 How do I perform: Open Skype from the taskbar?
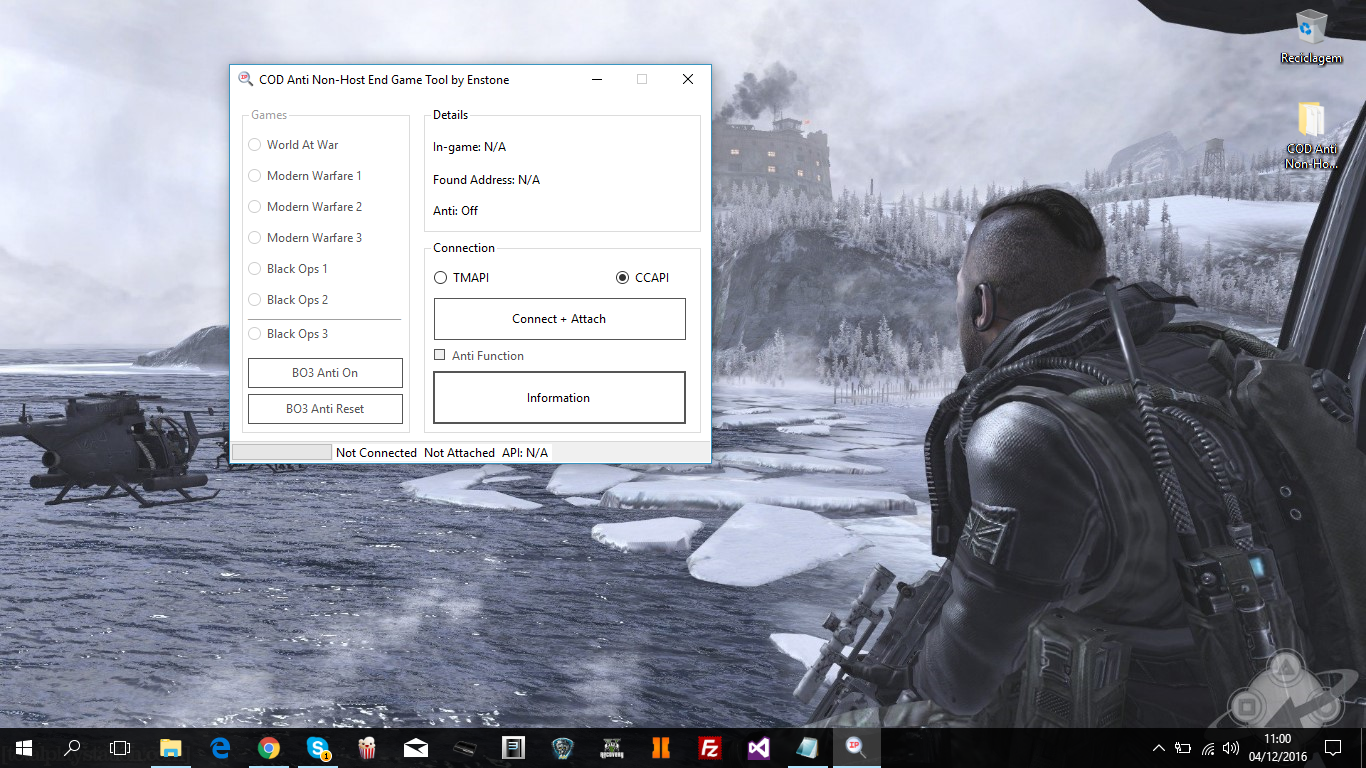[x=318, y=748]
